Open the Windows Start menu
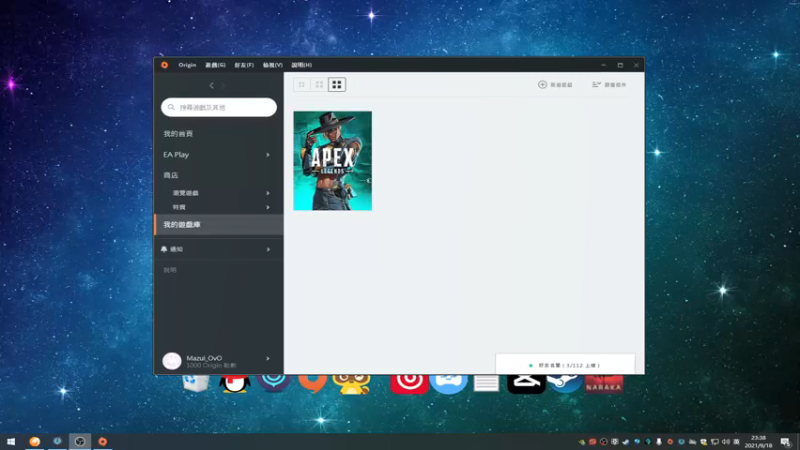This screenshot has width=800, height=450. 11,441
